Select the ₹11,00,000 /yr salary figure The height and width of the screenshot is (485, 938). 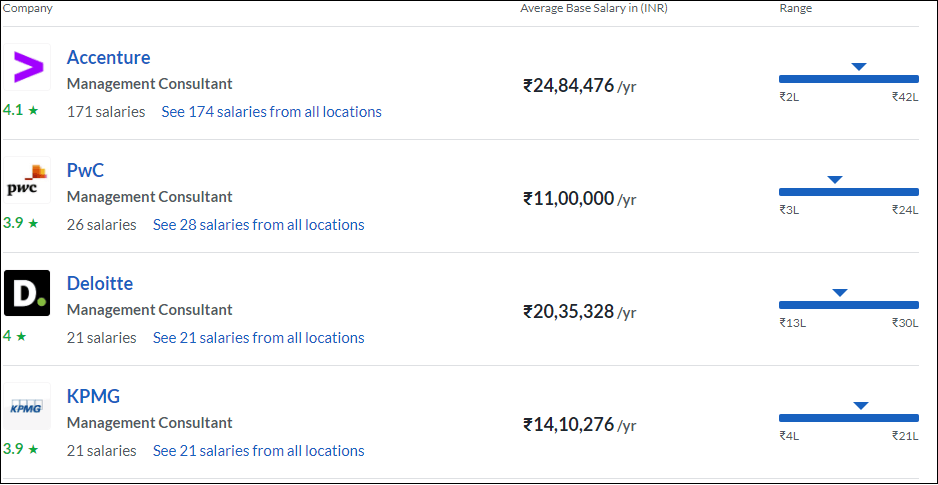pos(580,199)
